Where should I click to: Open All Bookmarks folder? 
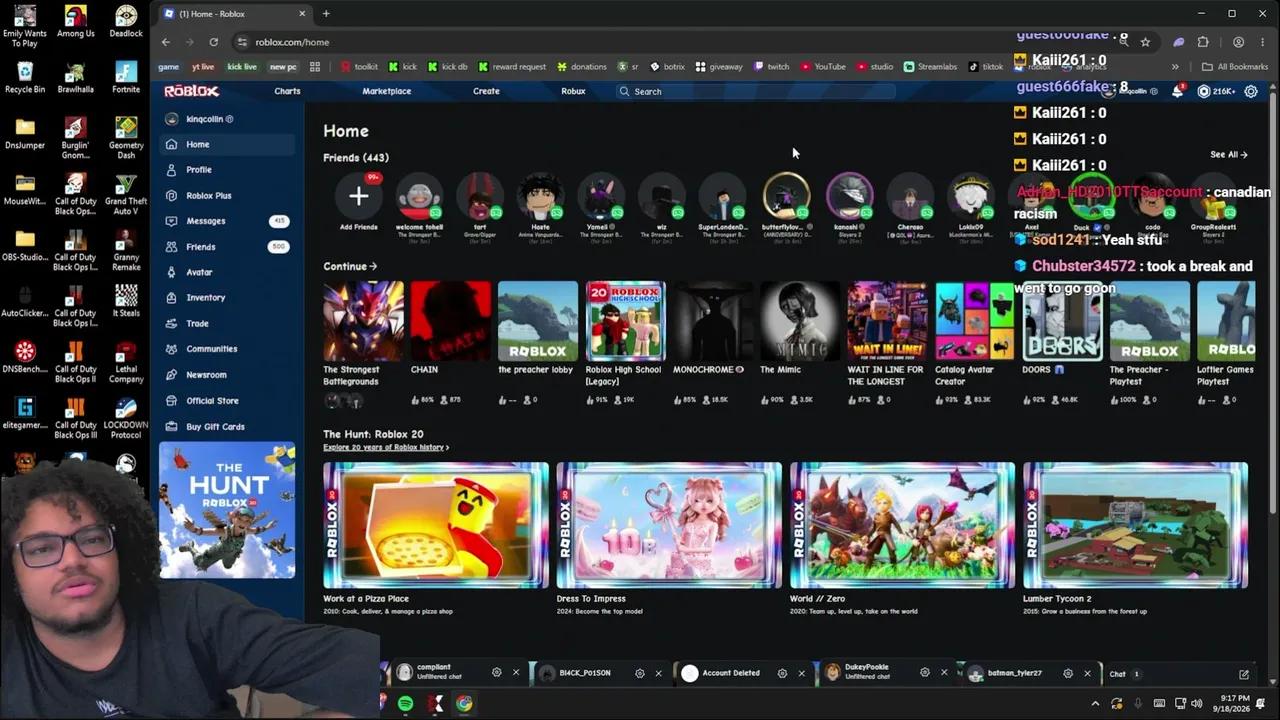[1235, 67]
